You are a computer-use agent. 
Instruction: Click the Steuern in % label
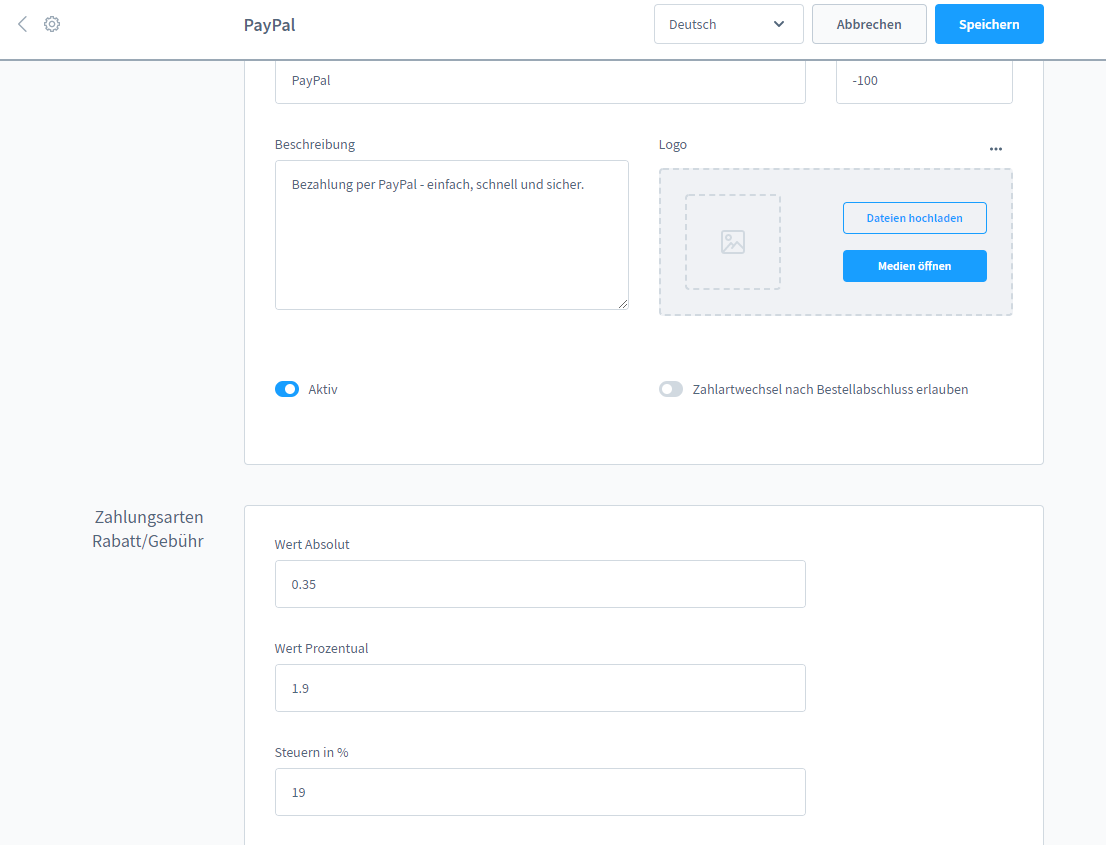click(312, 753)
